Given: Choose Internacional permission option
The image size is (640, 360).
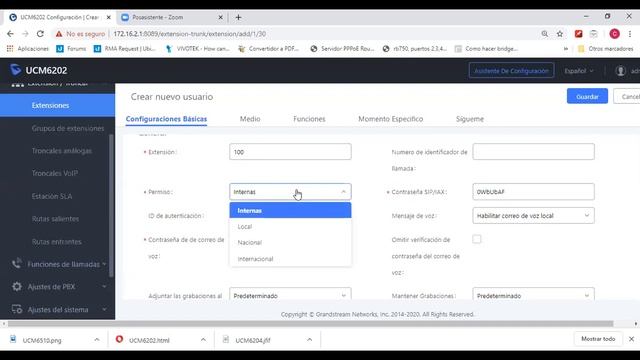Looking at the screenshot, I should coord(290,259).
